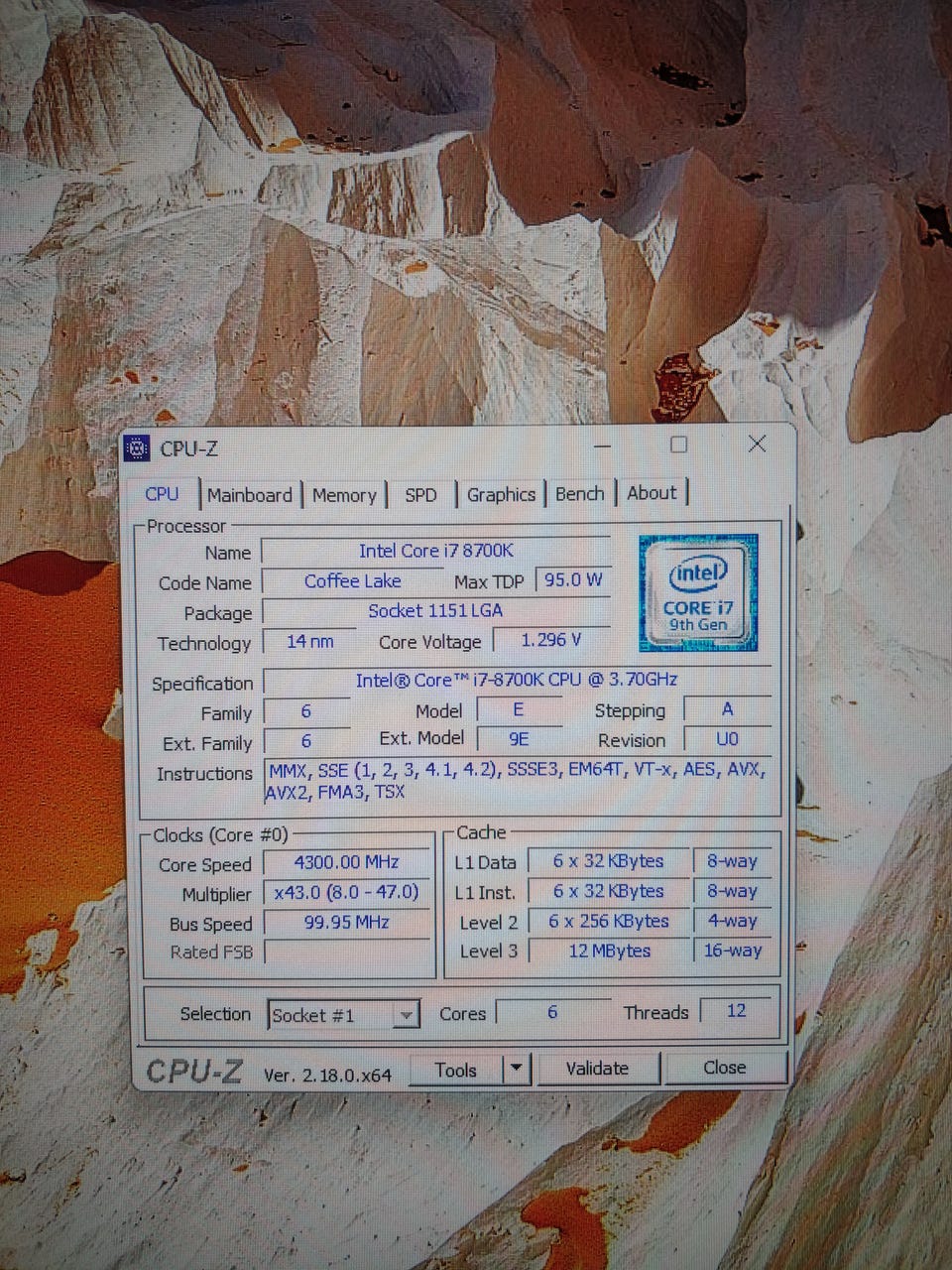The height and width of the screenshot is (1270, 952).
Task: Expand the Socket #1 selection combo box
Action: (343, 1015)
